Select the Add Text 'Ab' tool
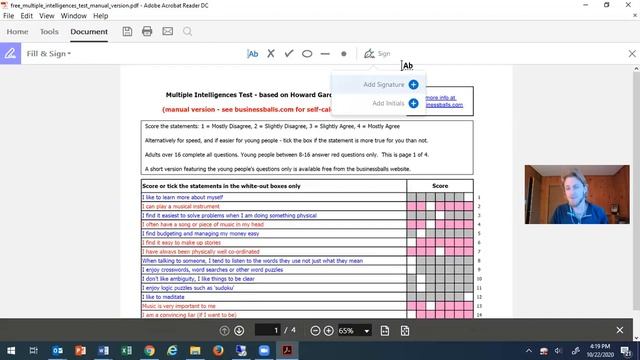Screen dimensions: 640x360 pos(252,53)
